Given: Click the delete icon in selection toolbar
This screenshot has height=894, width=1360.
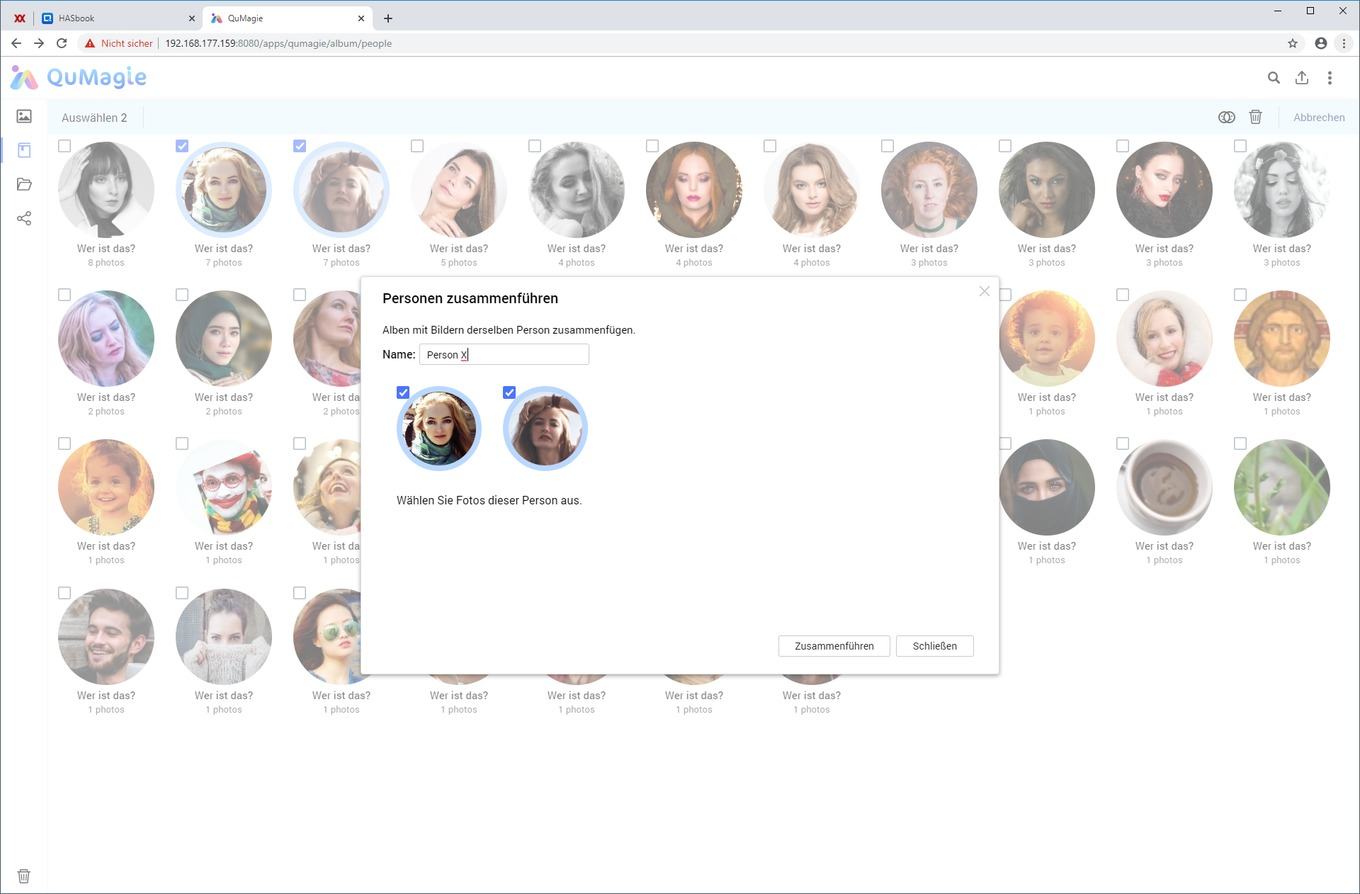Looking at the screenshot, I should (1255, 117).
